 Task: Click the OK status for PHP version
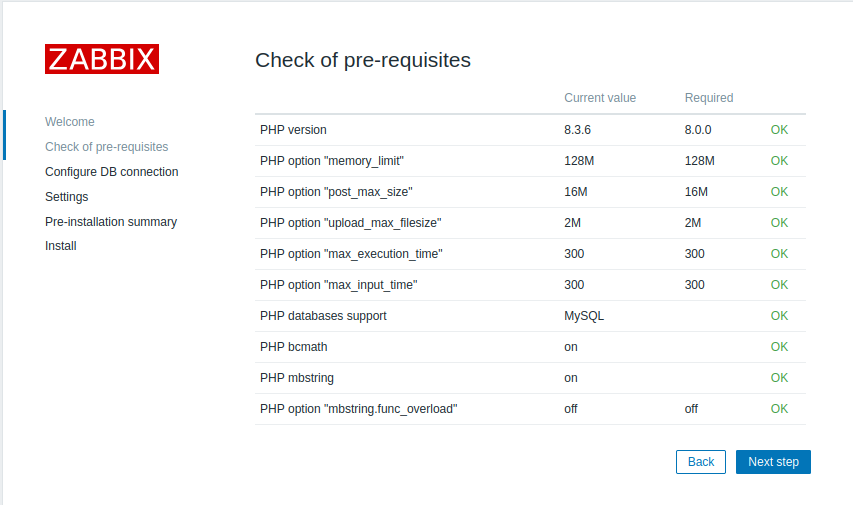tap(779, 130)
